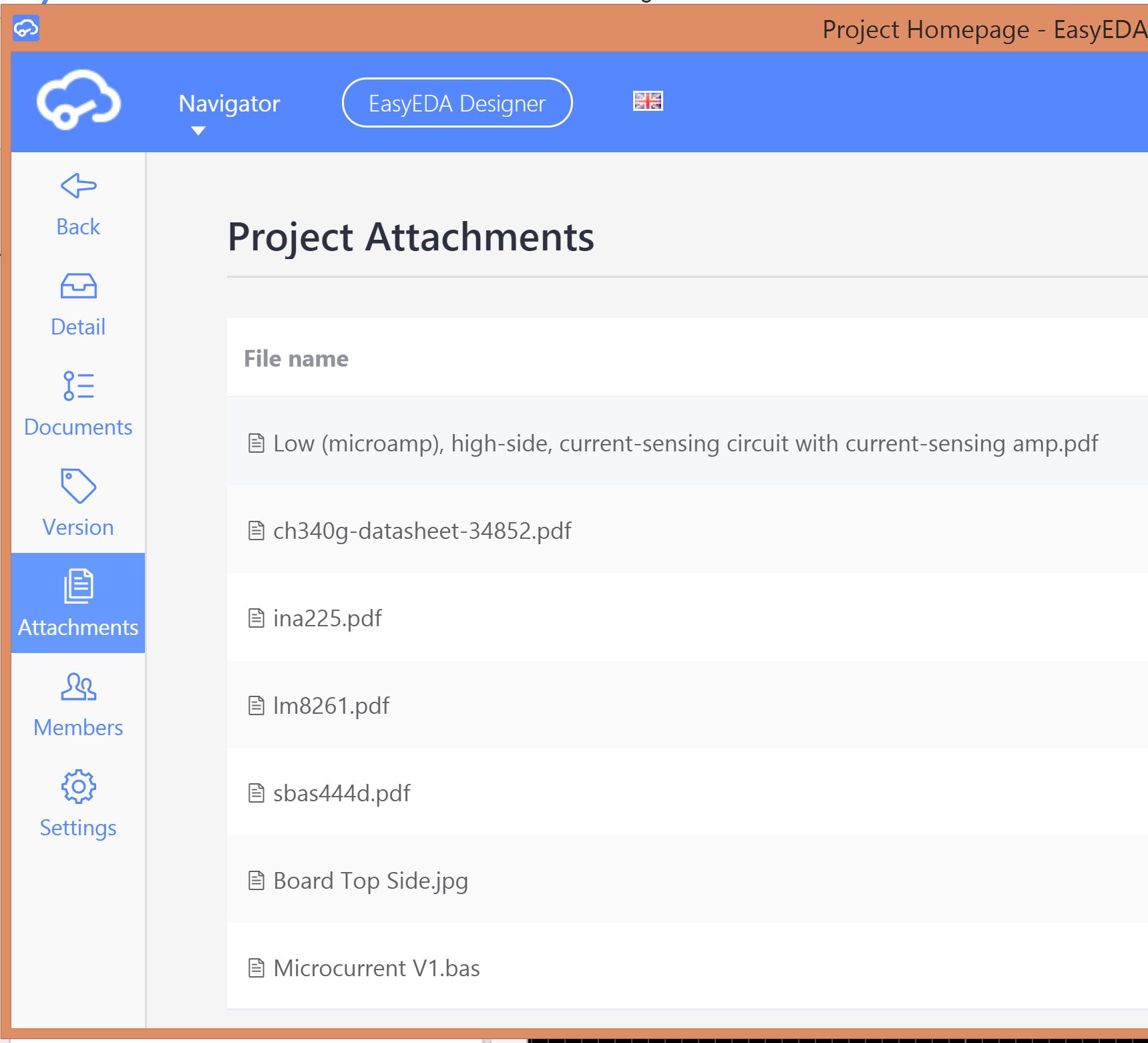Open the Settings gear icon
Image resolution: width=1148 pixels, height=1043 pixels.
pyautogui.click(x=78, y=787)
